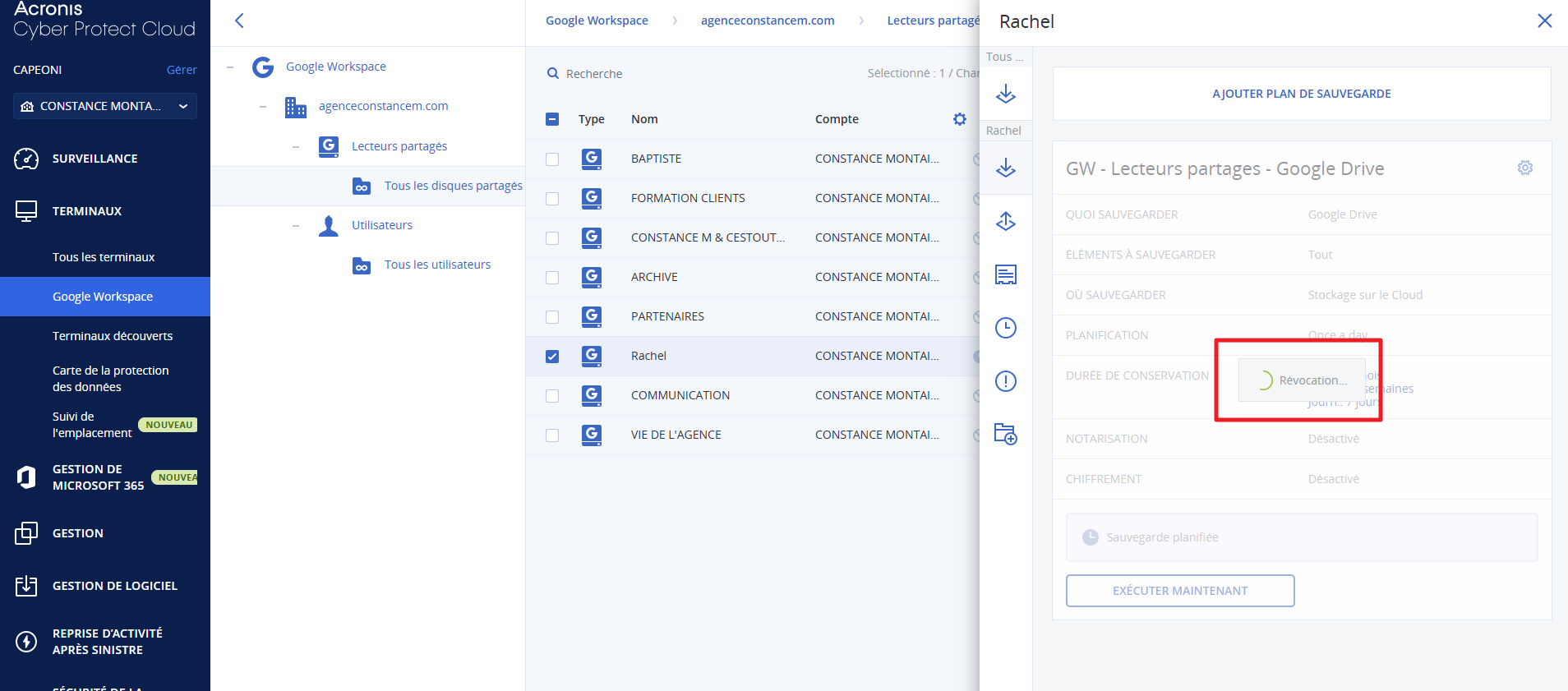Open Carte de la protection des données

coord(111,379)
